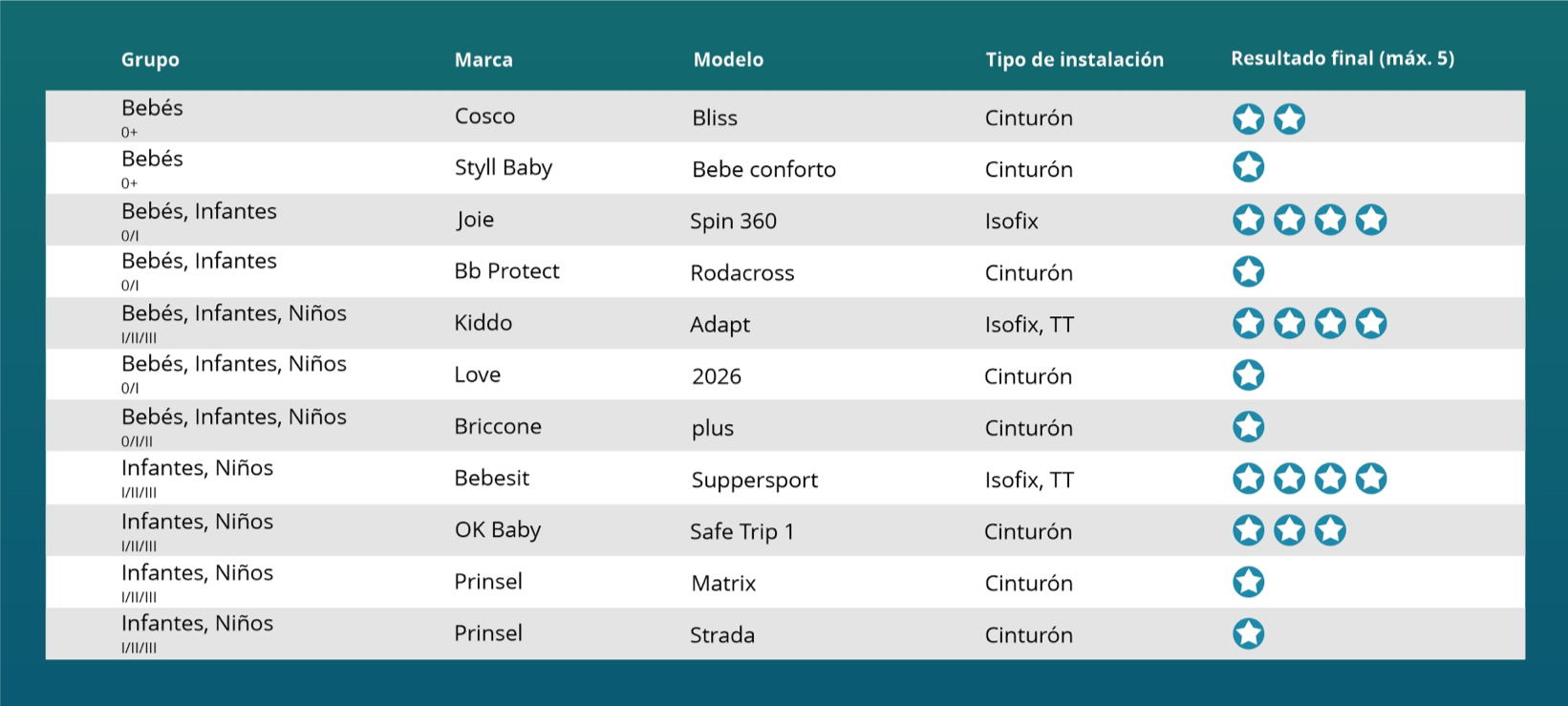This screenshot has width=1568, height=706.
Task: Click the star in Prinsel Strada row
Action: 1248,633
